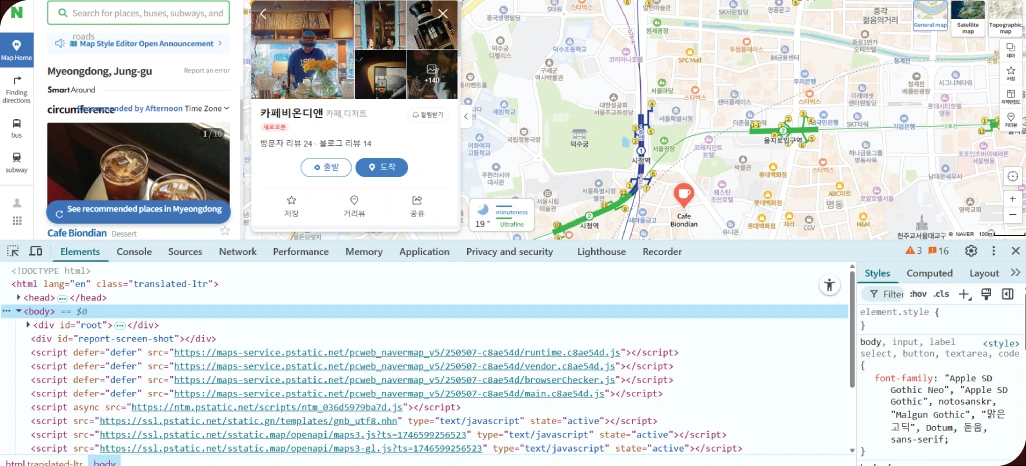Open 거리뷰 street view from place card
This screenshot has width=1026, height=466.
pos(354,206)
